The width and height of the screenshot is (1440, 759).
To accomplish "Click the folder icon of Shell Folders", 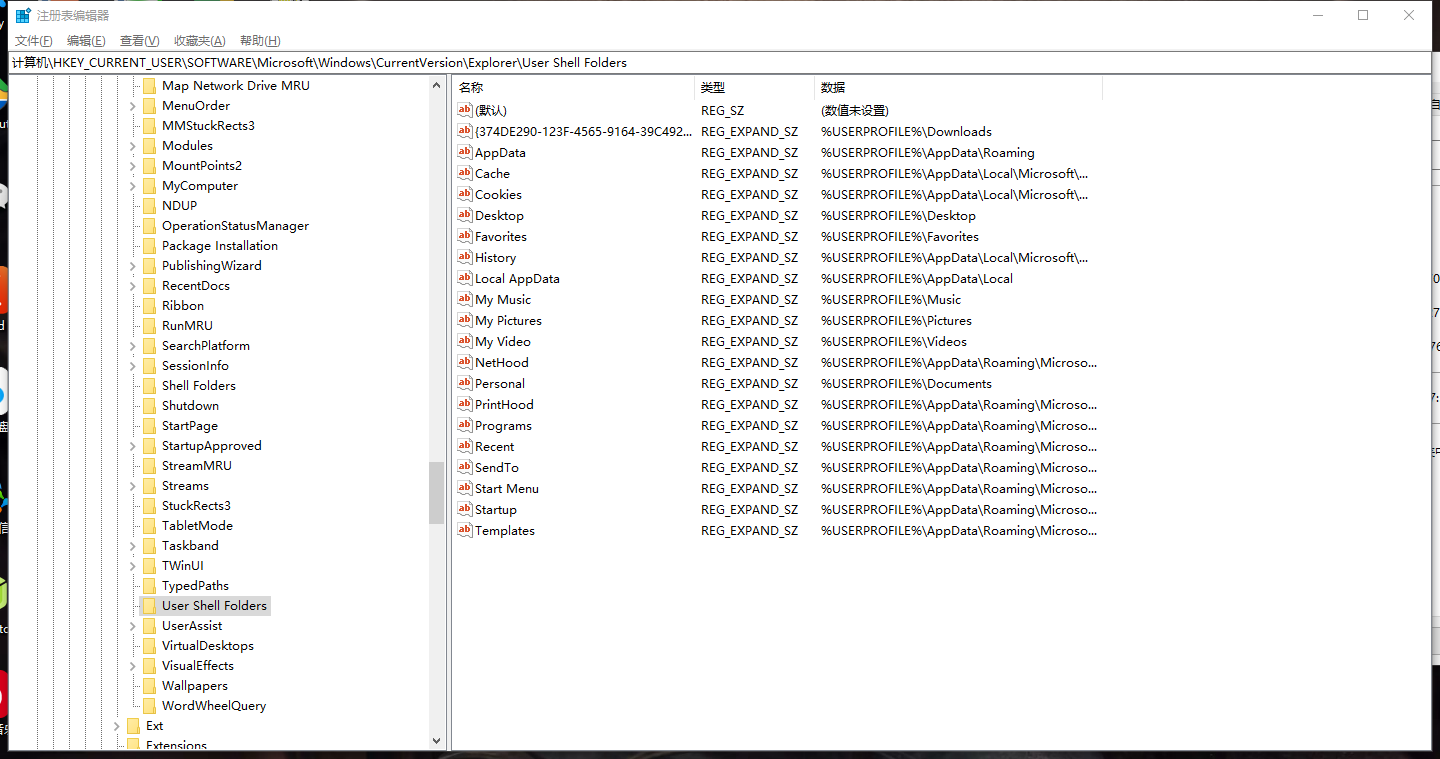I will click(149, 386).
